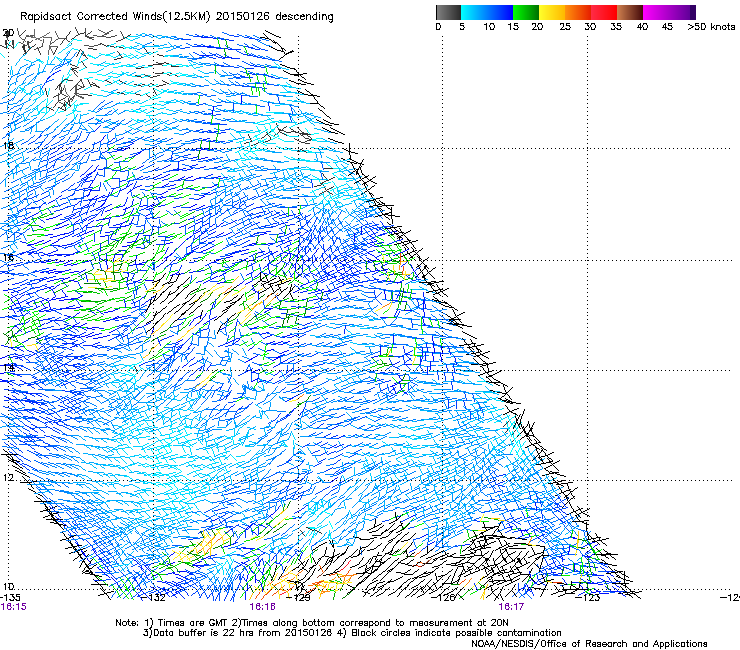Click the 'Note: 1) Times are GMT' footnote line
Image resolution: width=740 pixels, height=650 pixels.
point(312,623)
